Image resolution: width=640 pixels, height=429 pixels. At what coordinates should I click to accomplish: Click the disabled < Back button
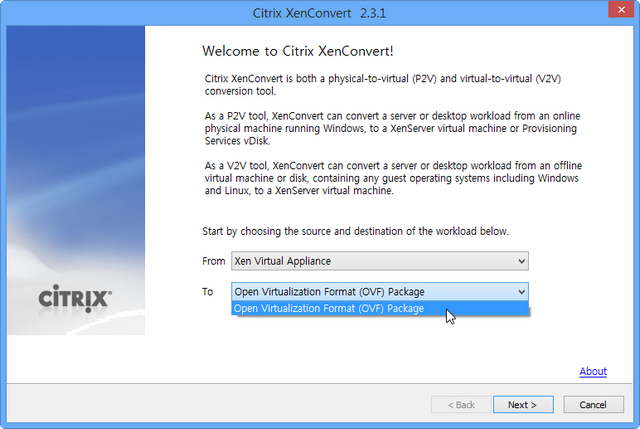(461, 405)
